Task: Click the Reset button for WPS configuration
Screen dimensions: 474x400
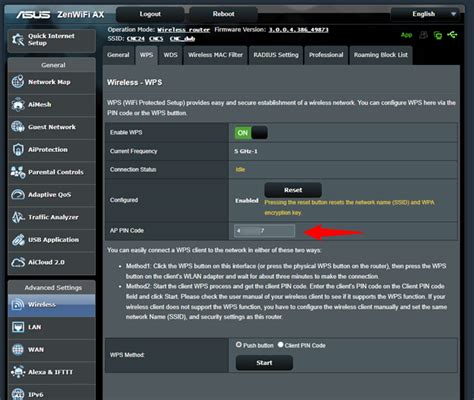Action: point(293,190)
